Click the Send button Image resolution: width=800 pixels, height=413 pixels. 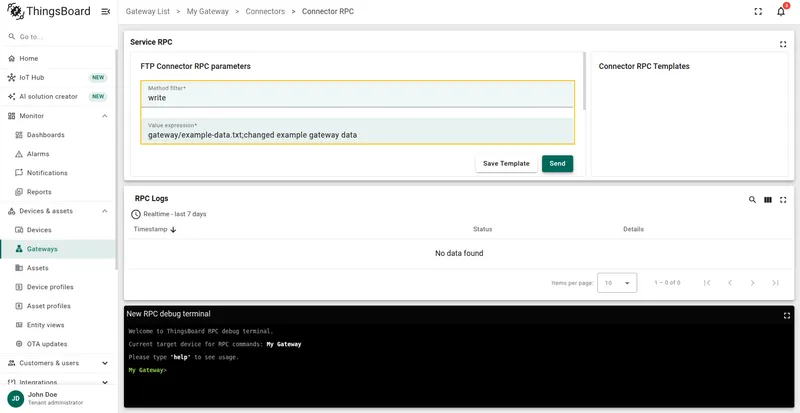tap(557, 163)
